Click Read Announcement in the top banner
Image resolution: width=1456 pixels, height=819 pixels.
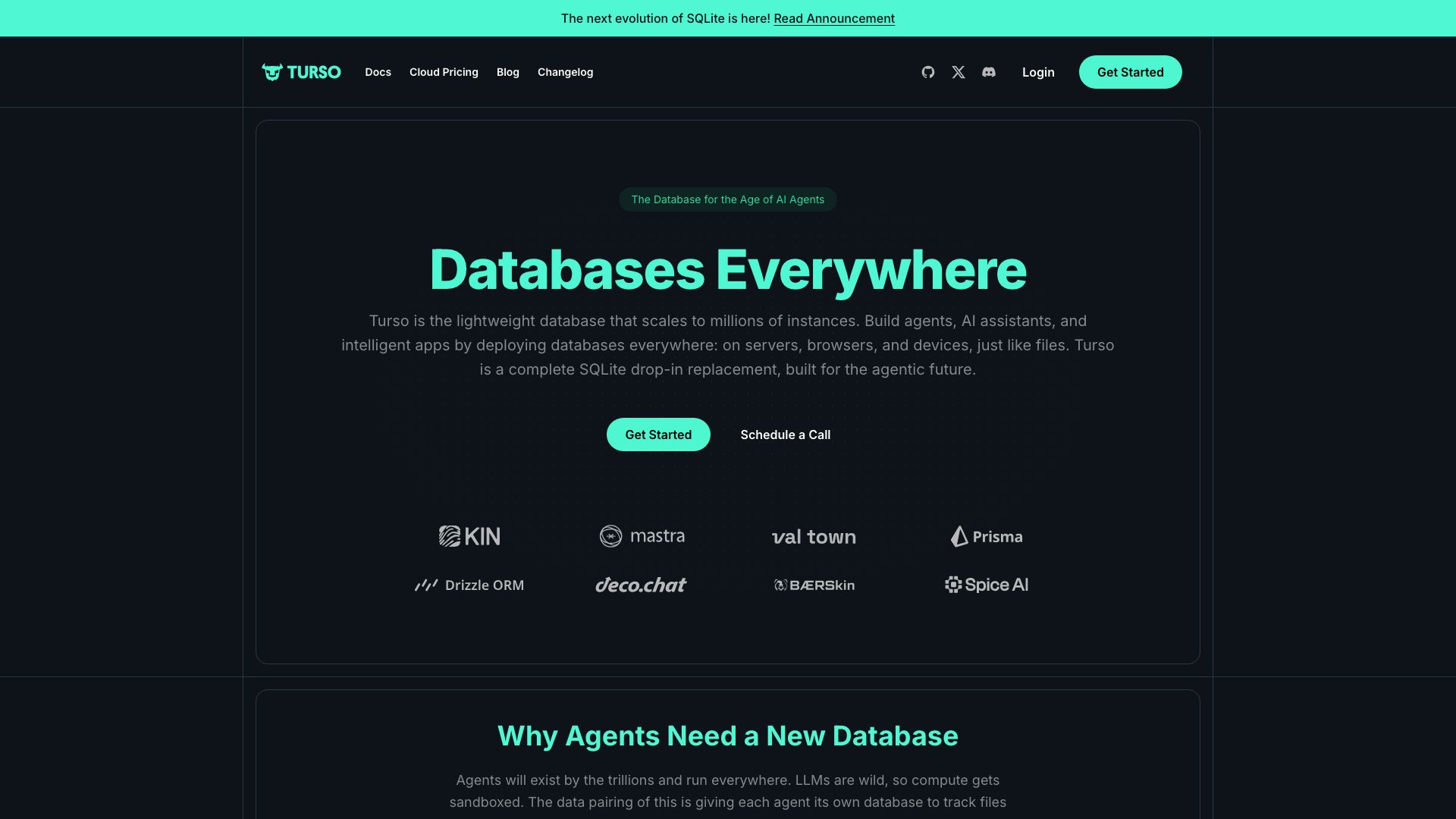pyautogui.click(x=834, y=18)
